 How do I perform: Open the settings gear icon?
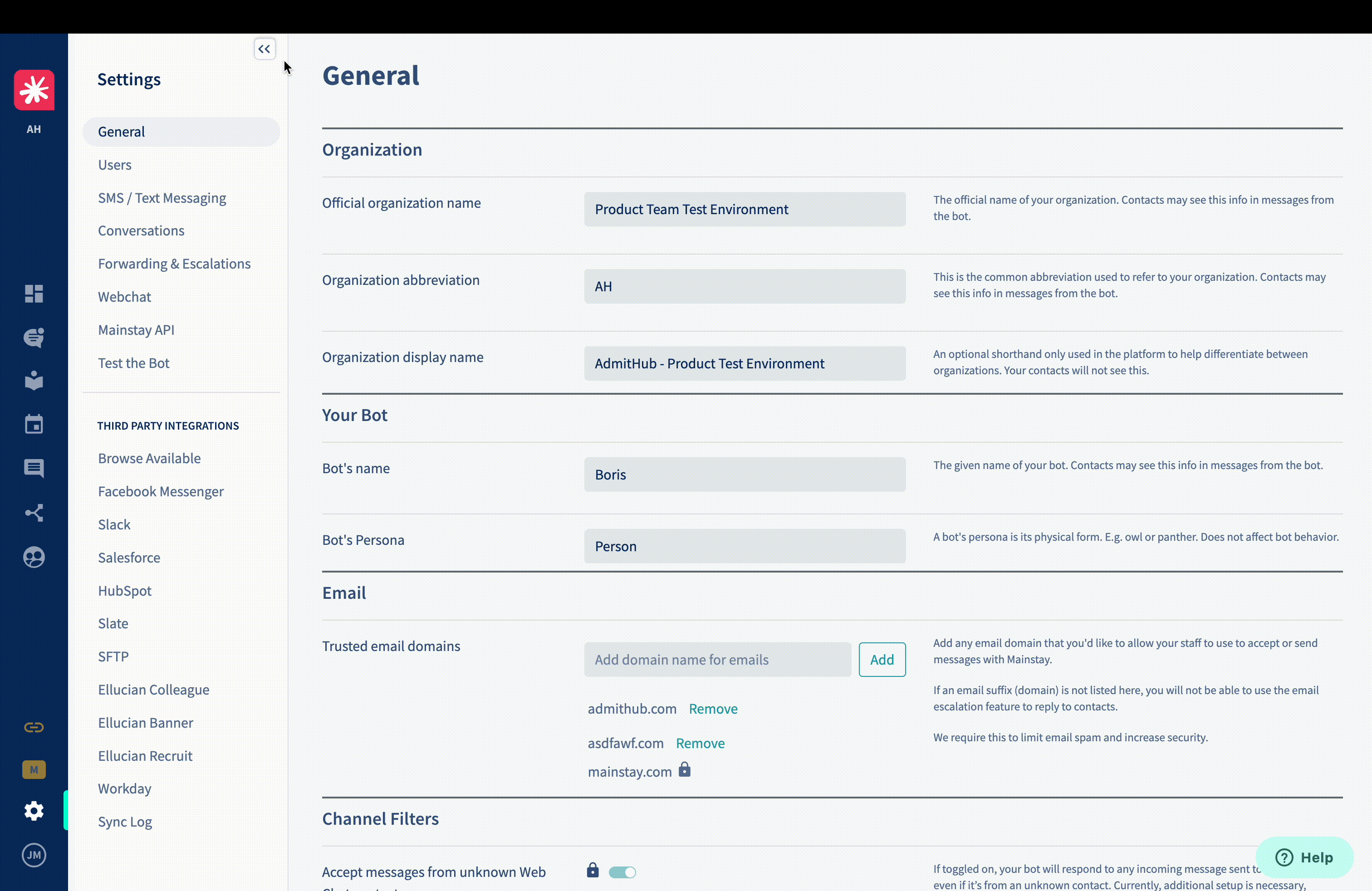34,810
